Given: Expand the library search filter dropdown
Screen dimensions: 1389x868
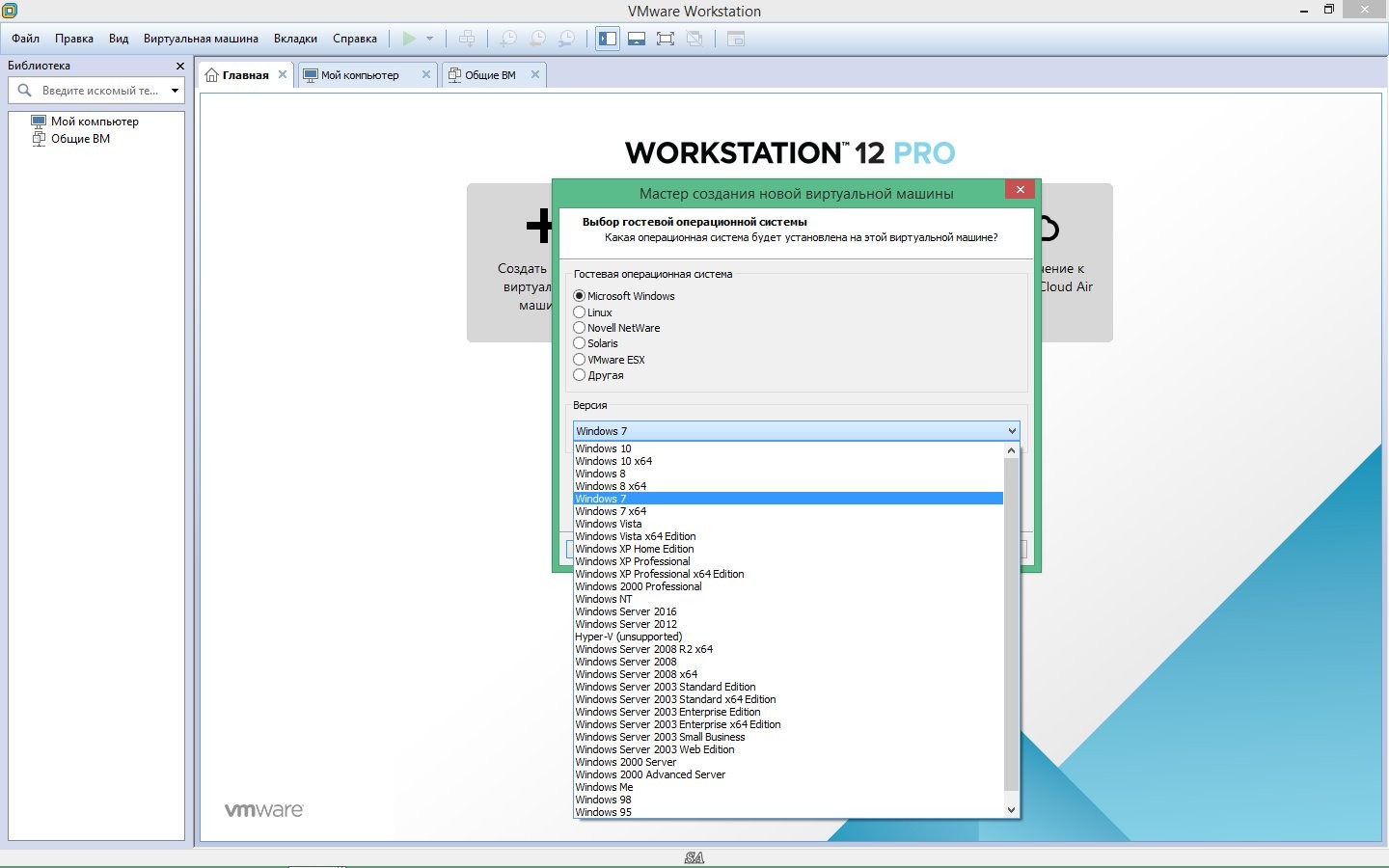Looking at the screenshot, I should [175, 91].
